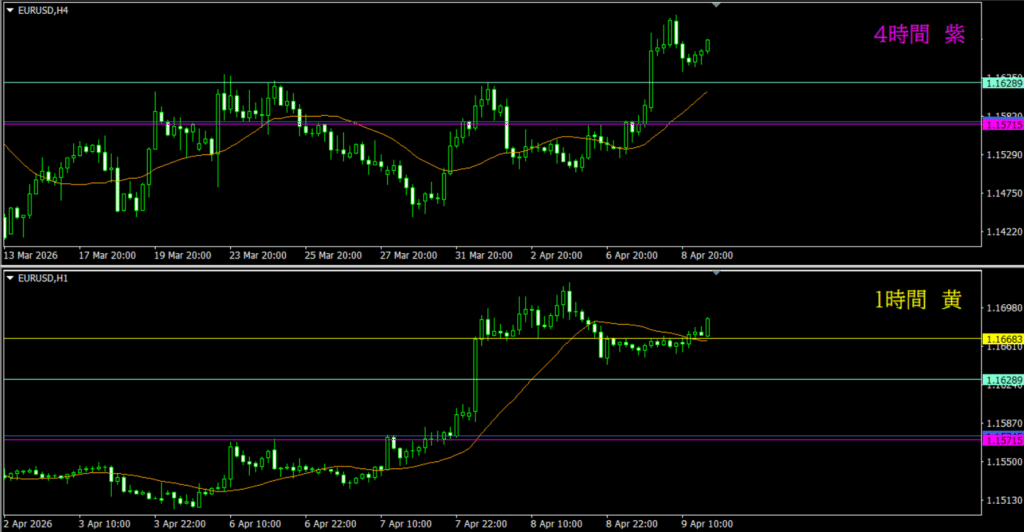Select the cyan 1.16289 price tag on H1 chart

(1003, 380)
